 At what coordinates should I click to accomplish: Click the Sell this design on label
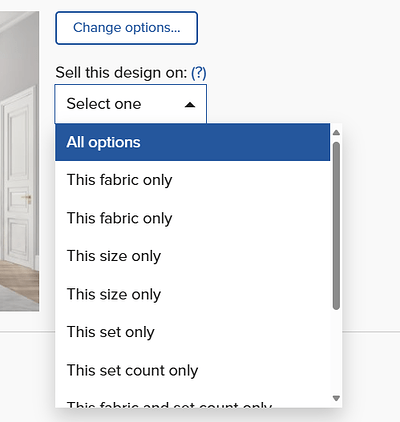(x=121, y=73)
